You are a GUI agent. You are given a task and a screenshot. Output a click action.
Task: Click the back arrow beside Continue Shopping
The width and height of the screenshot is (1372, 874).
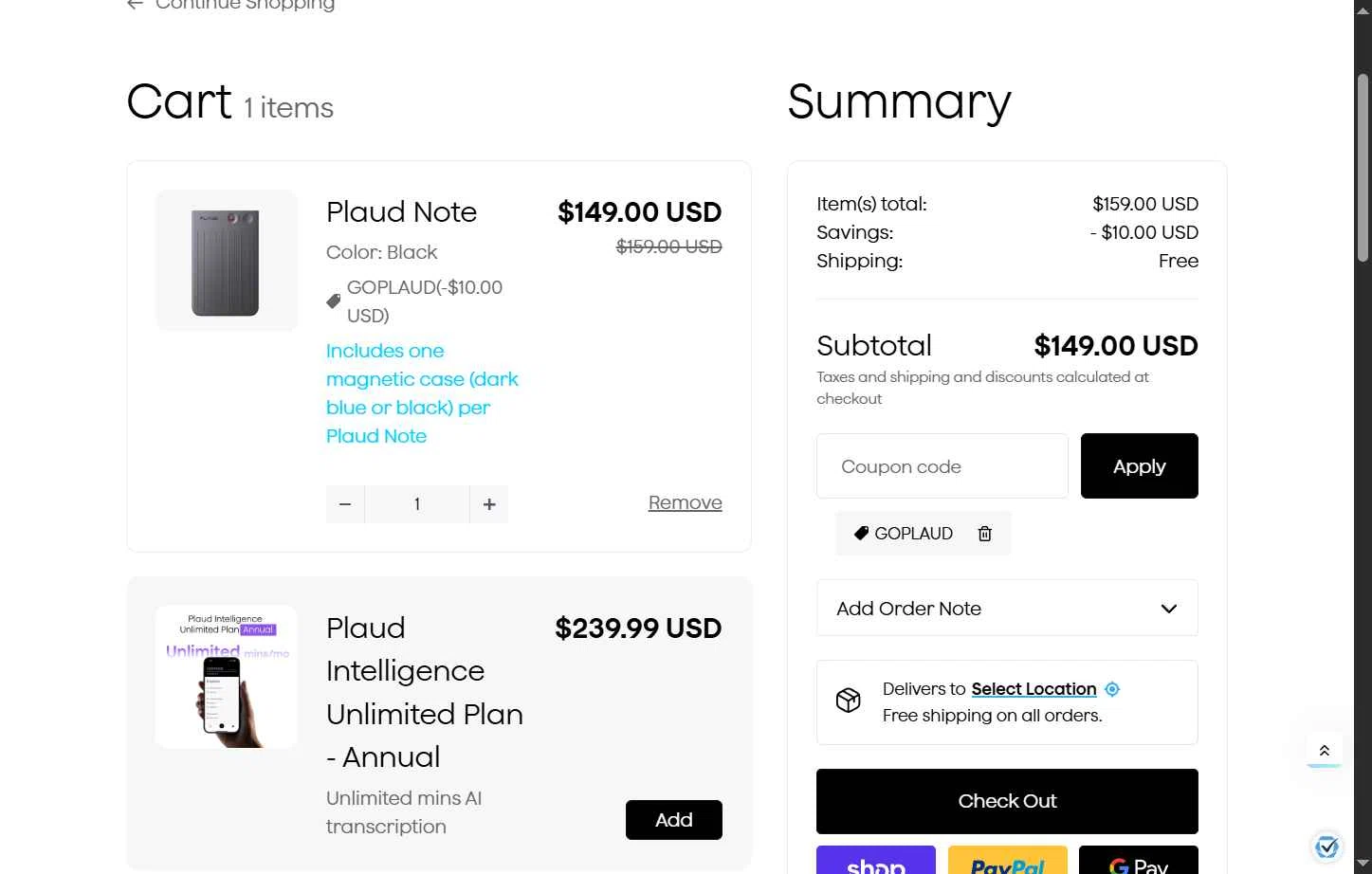[x=136, y=5]
